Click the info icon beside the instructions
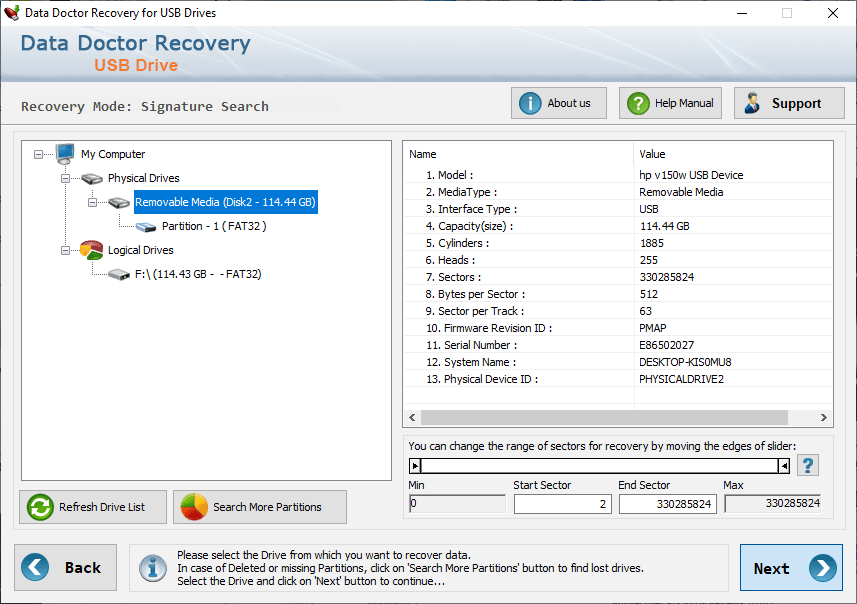Viewport: 857px width, 604px height. click(x=153, y=568)
